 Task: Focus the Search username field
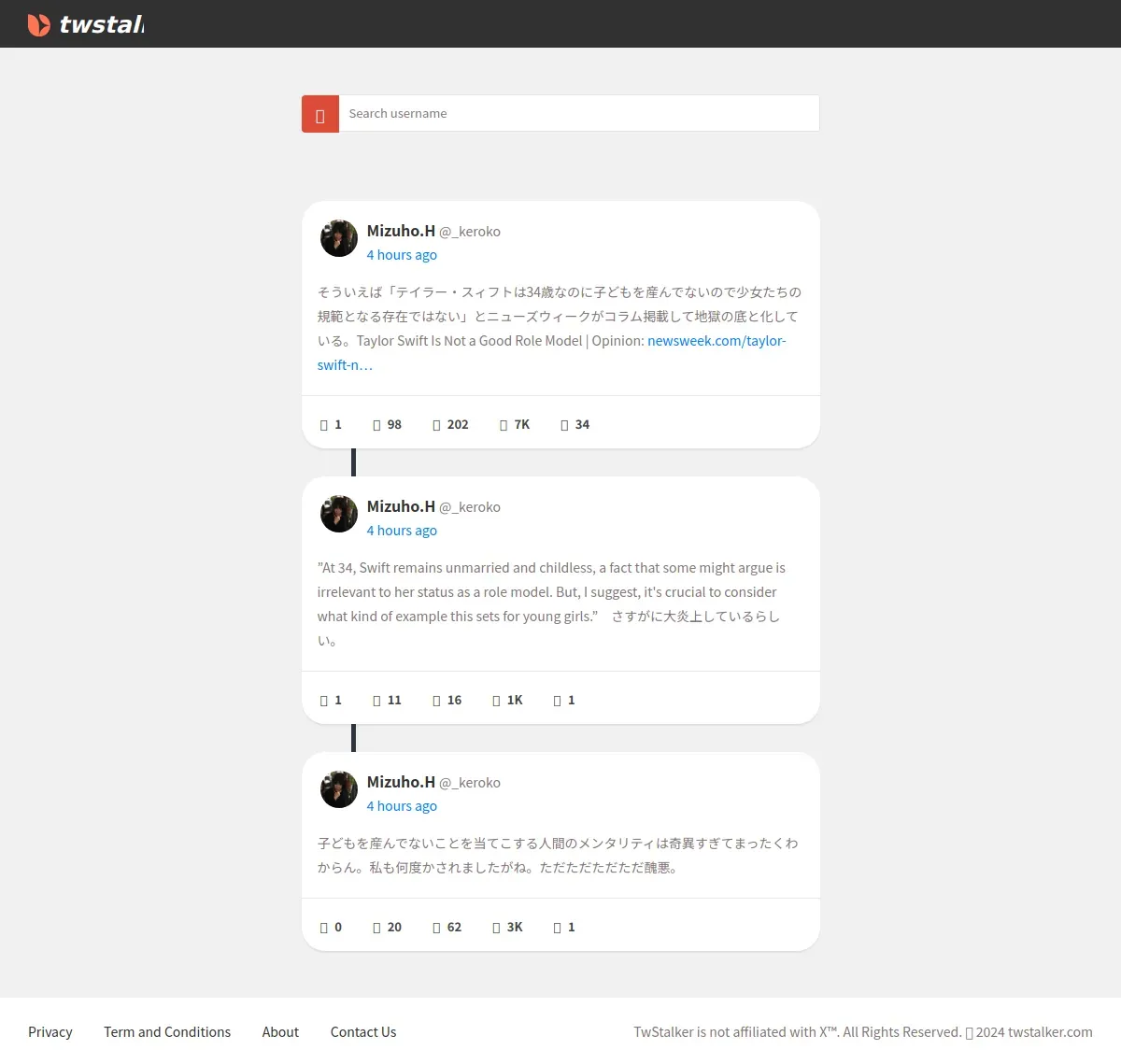(579, 113)
